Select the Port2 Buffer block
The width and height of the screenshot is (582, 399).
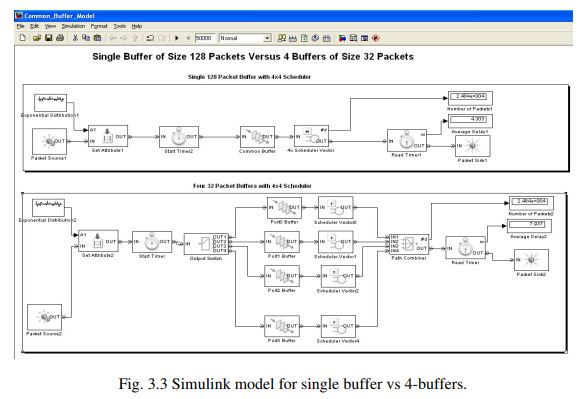[282, 276]
